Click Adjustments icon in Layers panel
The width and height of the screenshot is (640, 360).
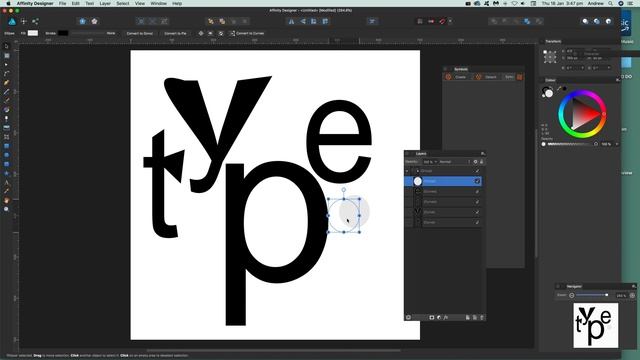(x=439, y=317)
